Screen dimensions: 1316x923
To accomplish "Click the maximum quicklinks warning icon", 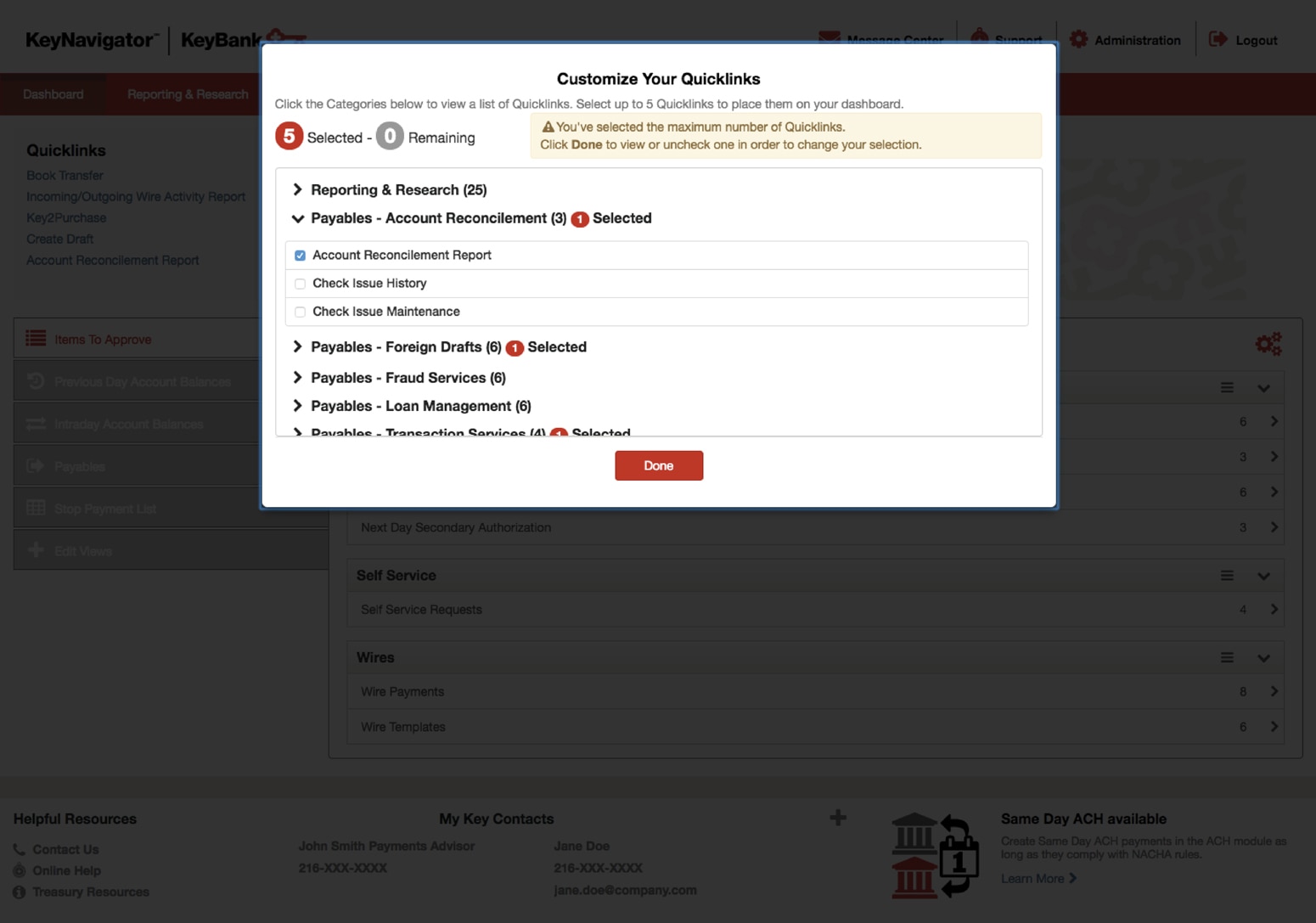I will tap(548, 127).
